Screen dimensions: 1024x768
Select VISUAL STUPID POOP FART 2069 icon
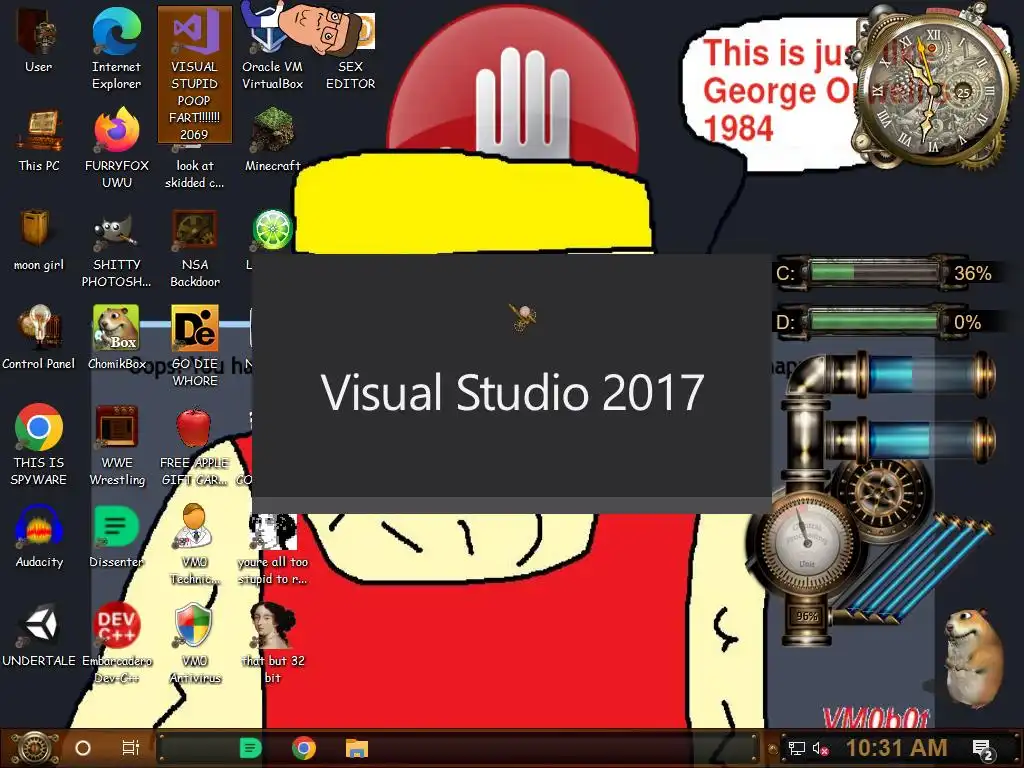click(195, 74)
